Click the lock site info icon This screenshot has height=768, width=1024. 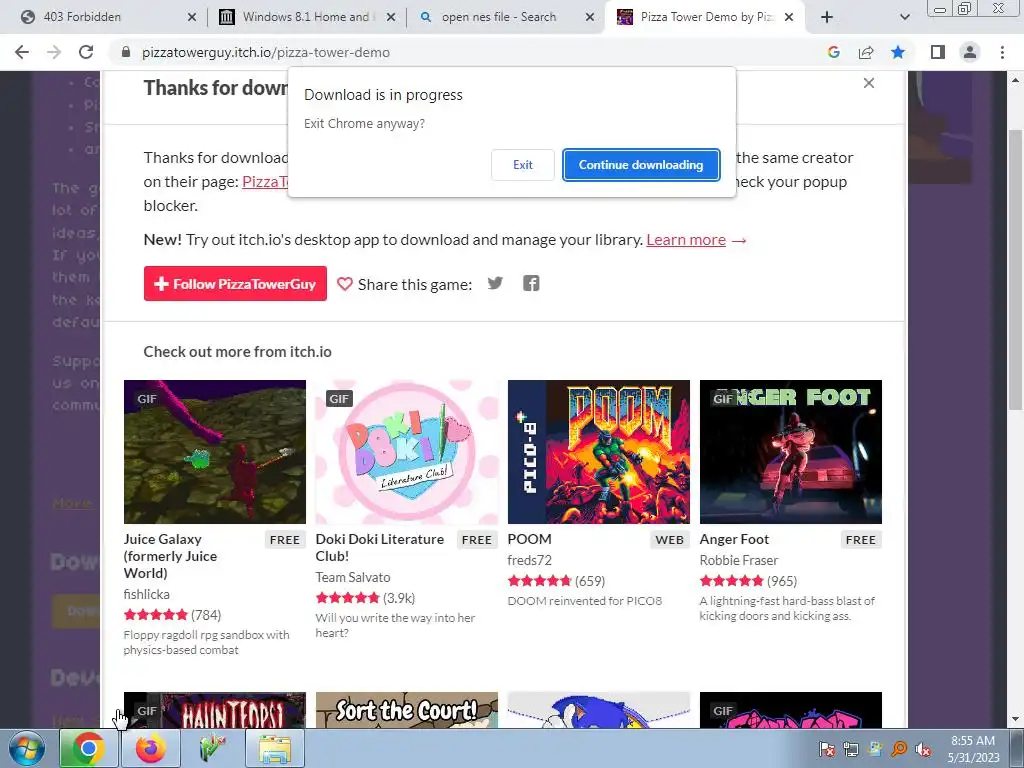tap(126, 52)
